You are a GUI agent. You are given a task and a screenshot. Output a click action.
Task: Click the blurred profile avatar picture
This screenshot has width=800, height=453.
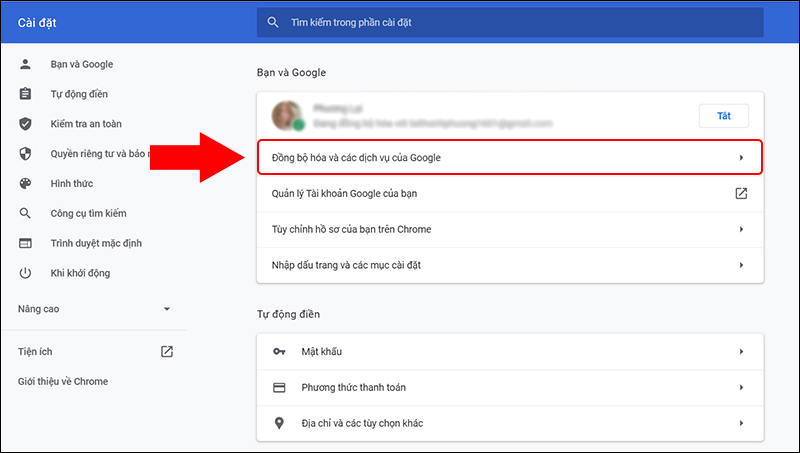coord(288,116)
